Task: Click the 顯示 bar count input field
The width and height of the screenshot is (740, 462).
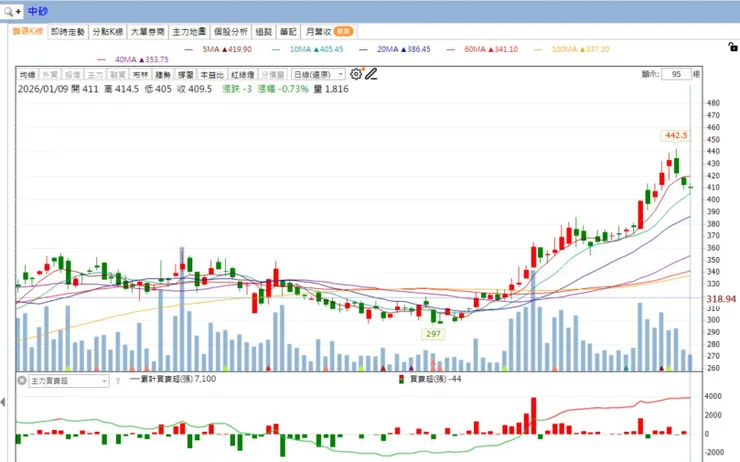Action: click(676, 74)
